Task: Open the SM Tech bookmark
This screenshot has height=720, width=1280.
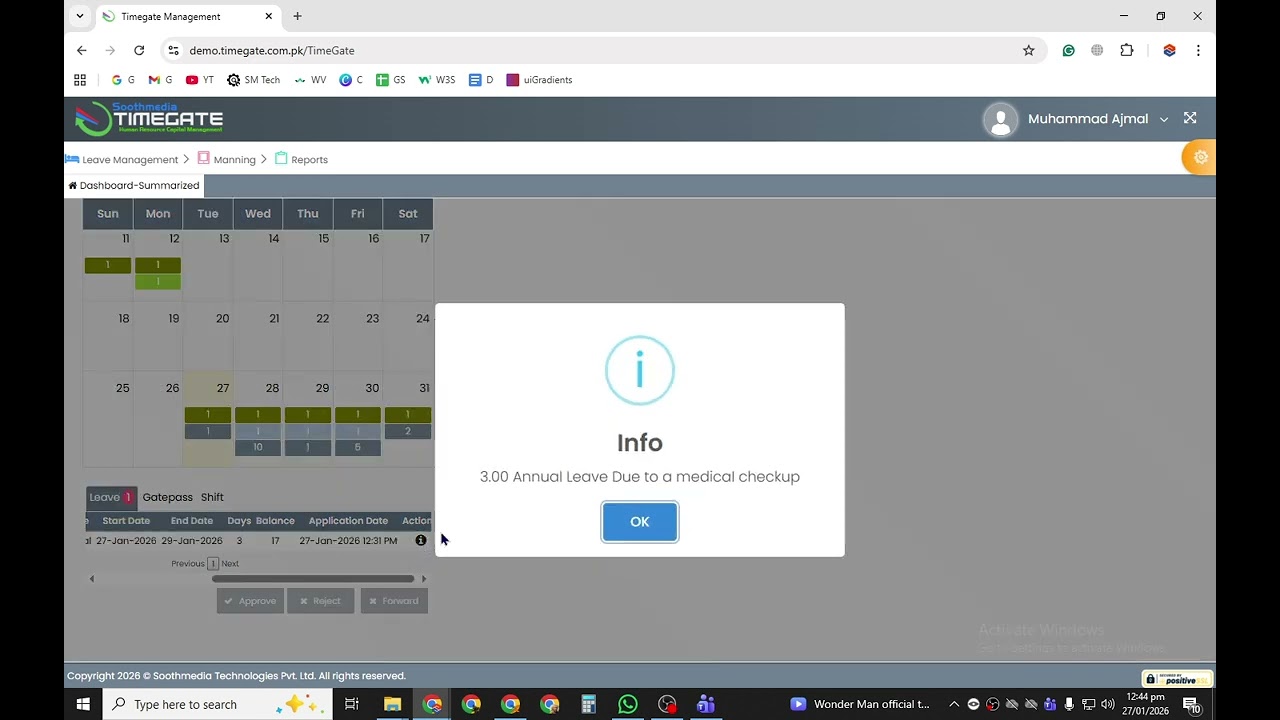Action: click(x=254, y=80)
